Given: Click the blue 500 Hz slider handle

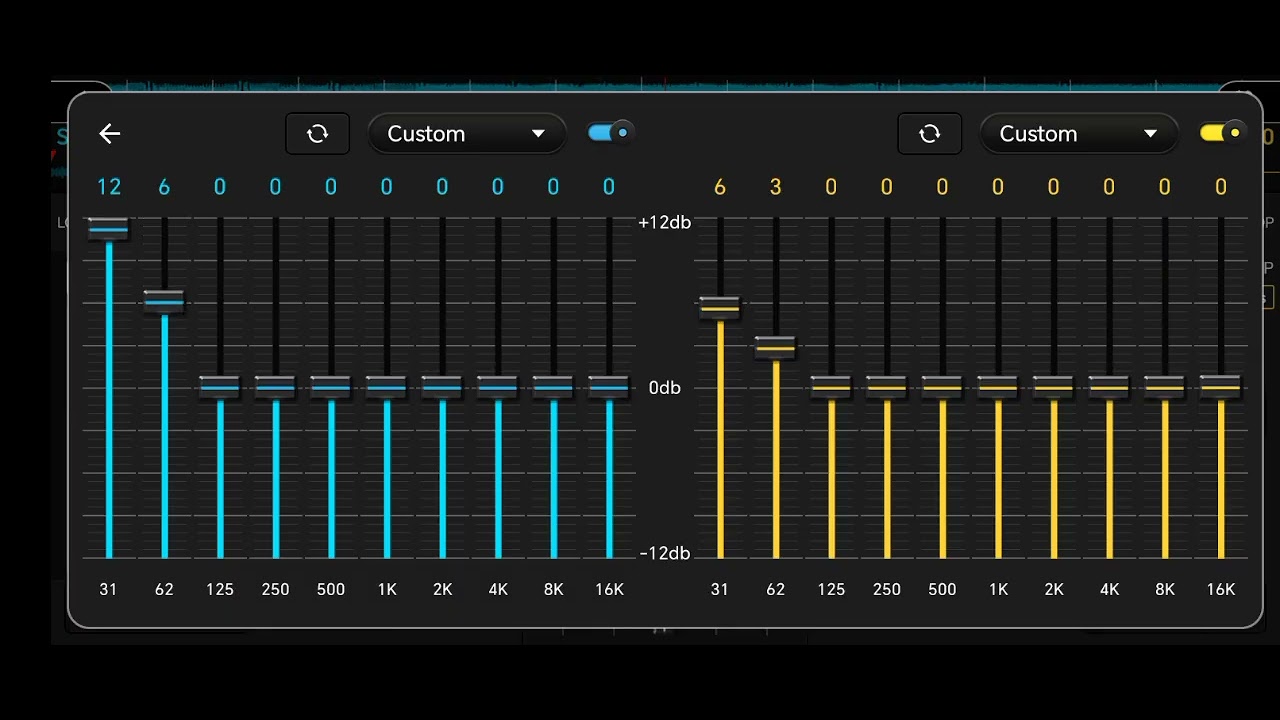Looking at the screenshot, I should (331, 387).
